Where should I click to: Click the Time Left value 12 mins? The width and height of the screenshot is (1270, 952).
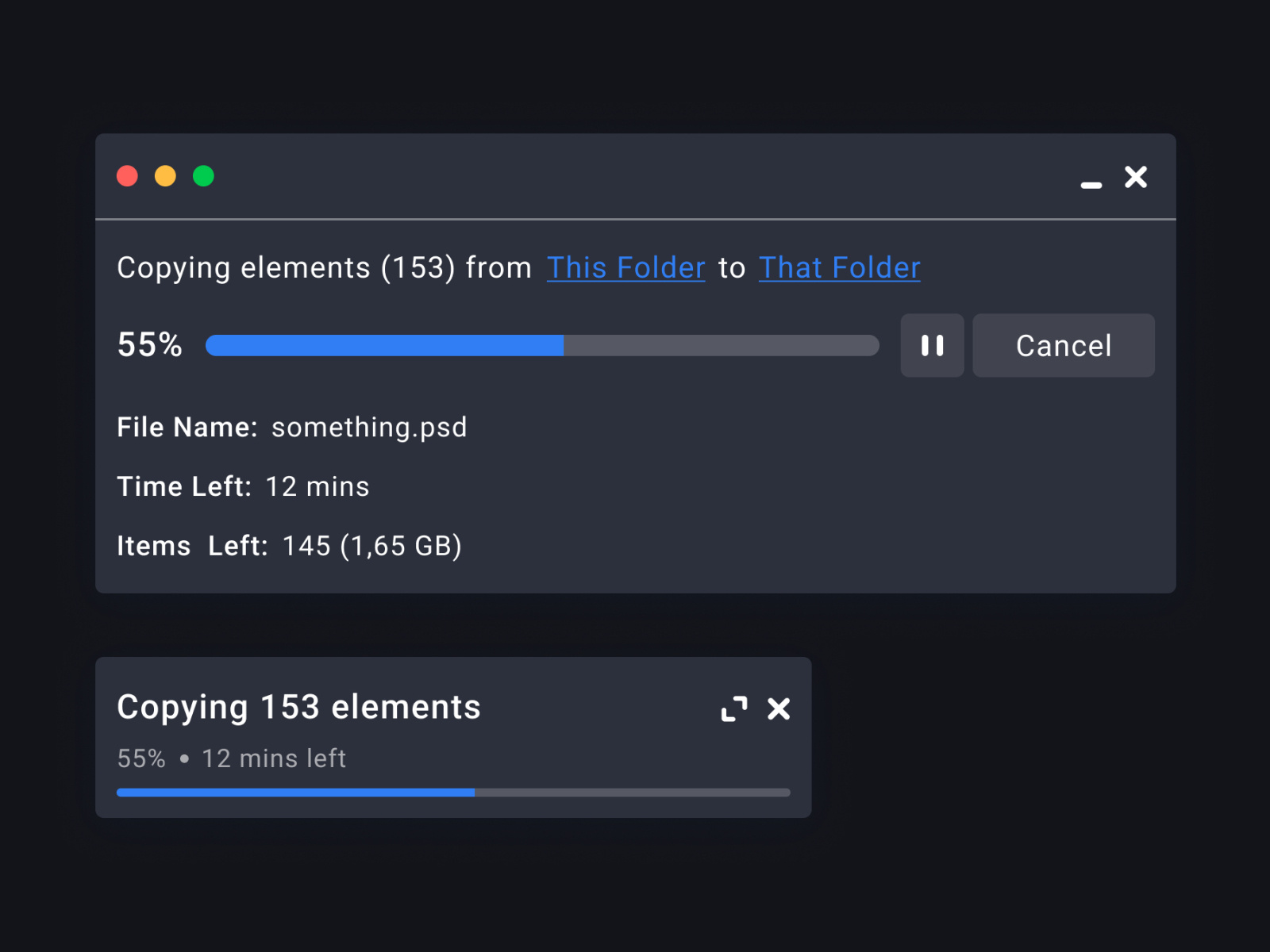[317, 486]
